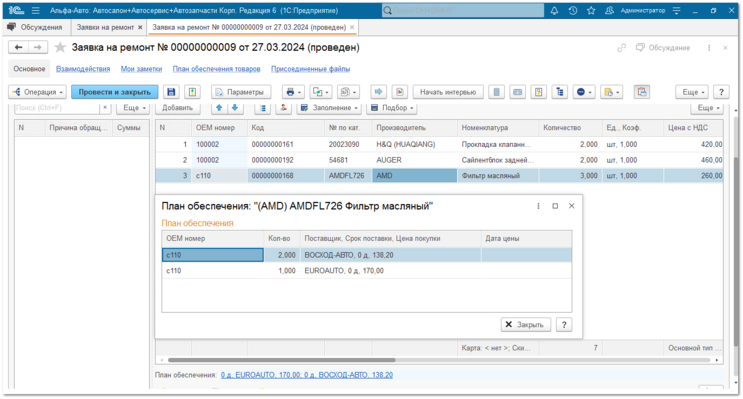Click the second icon after Начать интервью
This screenshot has width=743, height=399.
point(517,92)
